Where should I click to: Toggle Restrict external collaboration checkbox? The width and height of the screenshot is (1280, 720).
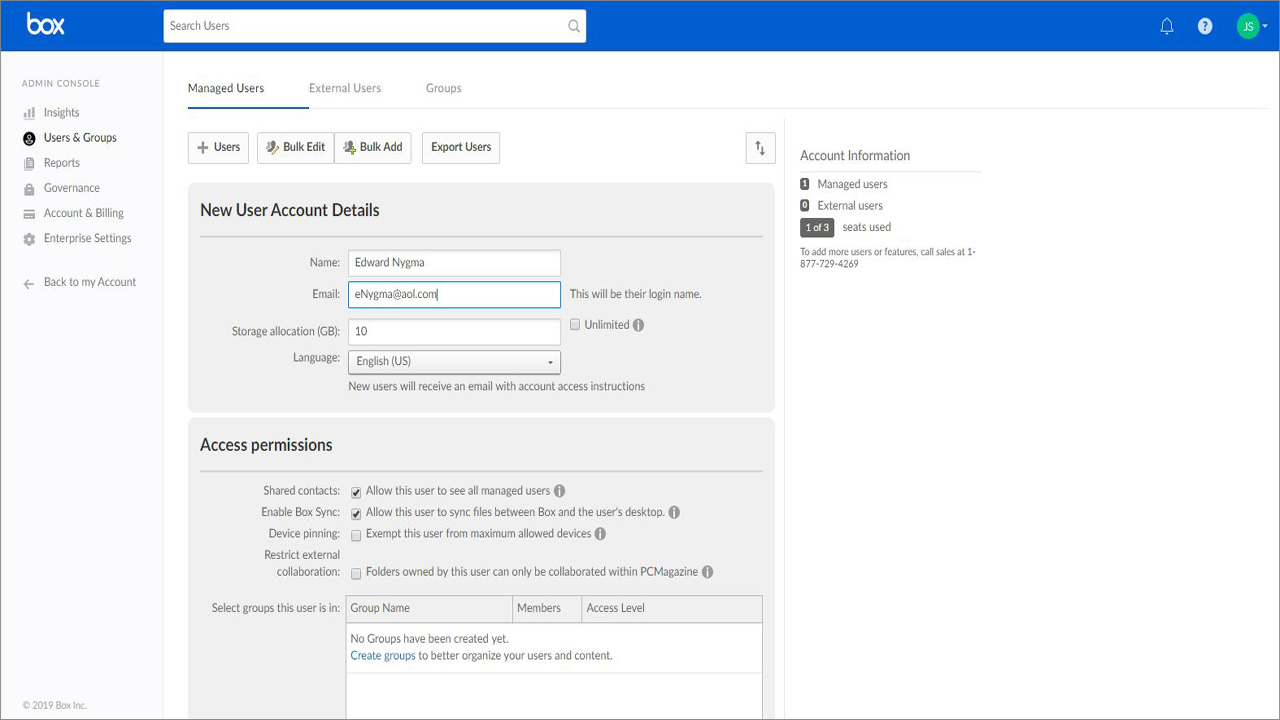coord(356,573)
